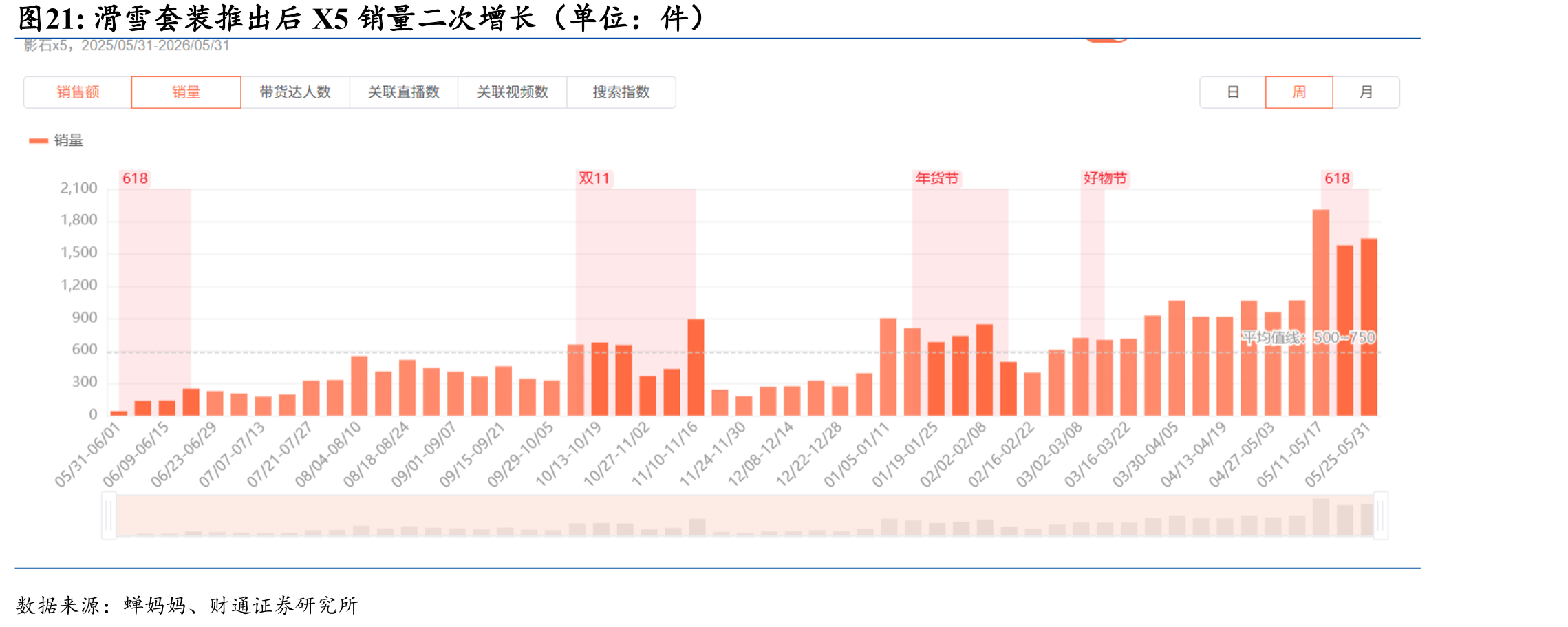Viewport: 1568px width, 627px height.
Task: Click the 1,500 y-axis label
Action: click(79, 253)
